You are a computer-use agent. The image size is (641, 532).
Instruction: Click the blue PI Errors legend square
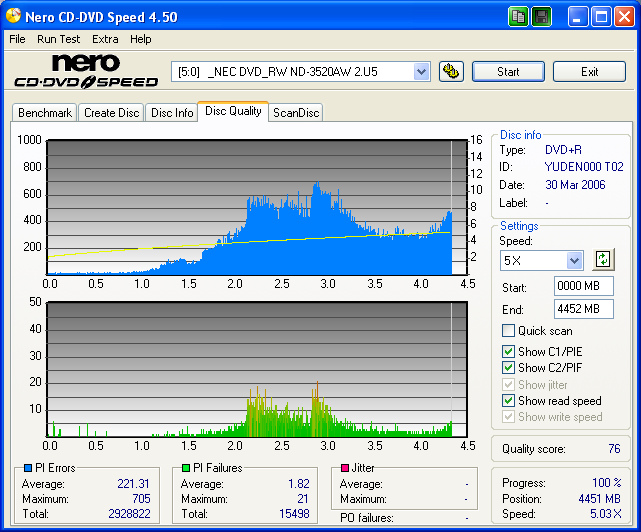tap(28, 468)
